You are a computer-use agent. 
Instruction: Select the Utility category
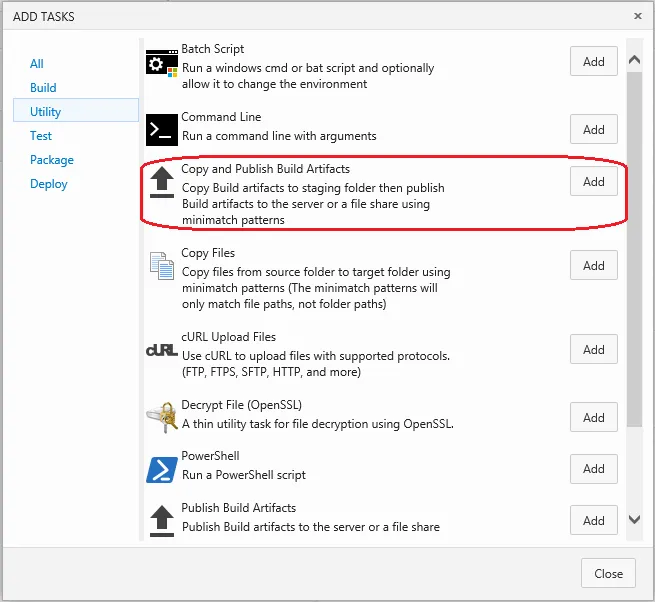pyautogui.click(x=76, y=110)
